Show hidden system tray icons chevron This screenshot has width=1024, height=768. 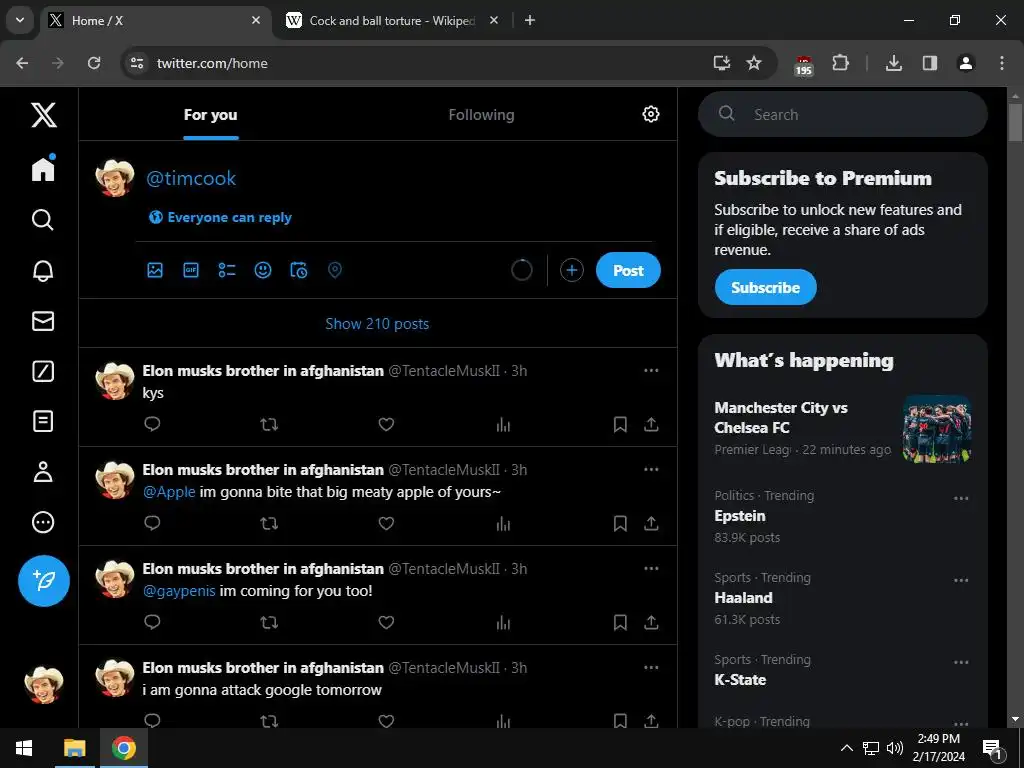846,748
